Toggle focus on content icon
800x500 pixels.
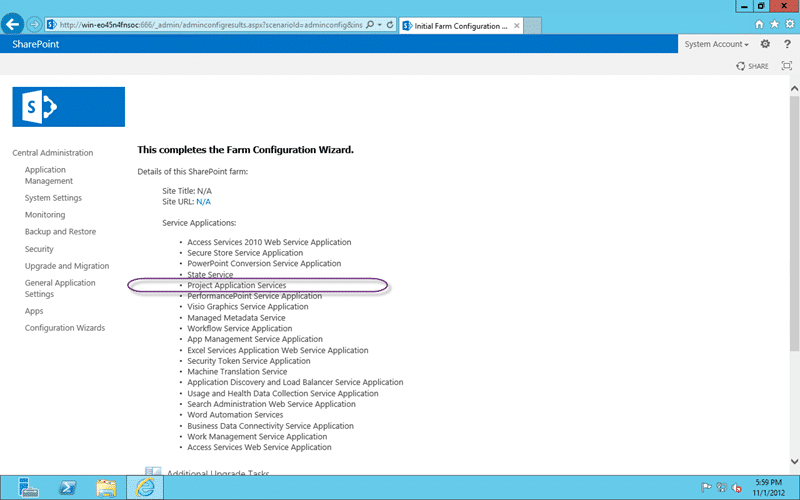pyautogui.click(x=787, y=66)
